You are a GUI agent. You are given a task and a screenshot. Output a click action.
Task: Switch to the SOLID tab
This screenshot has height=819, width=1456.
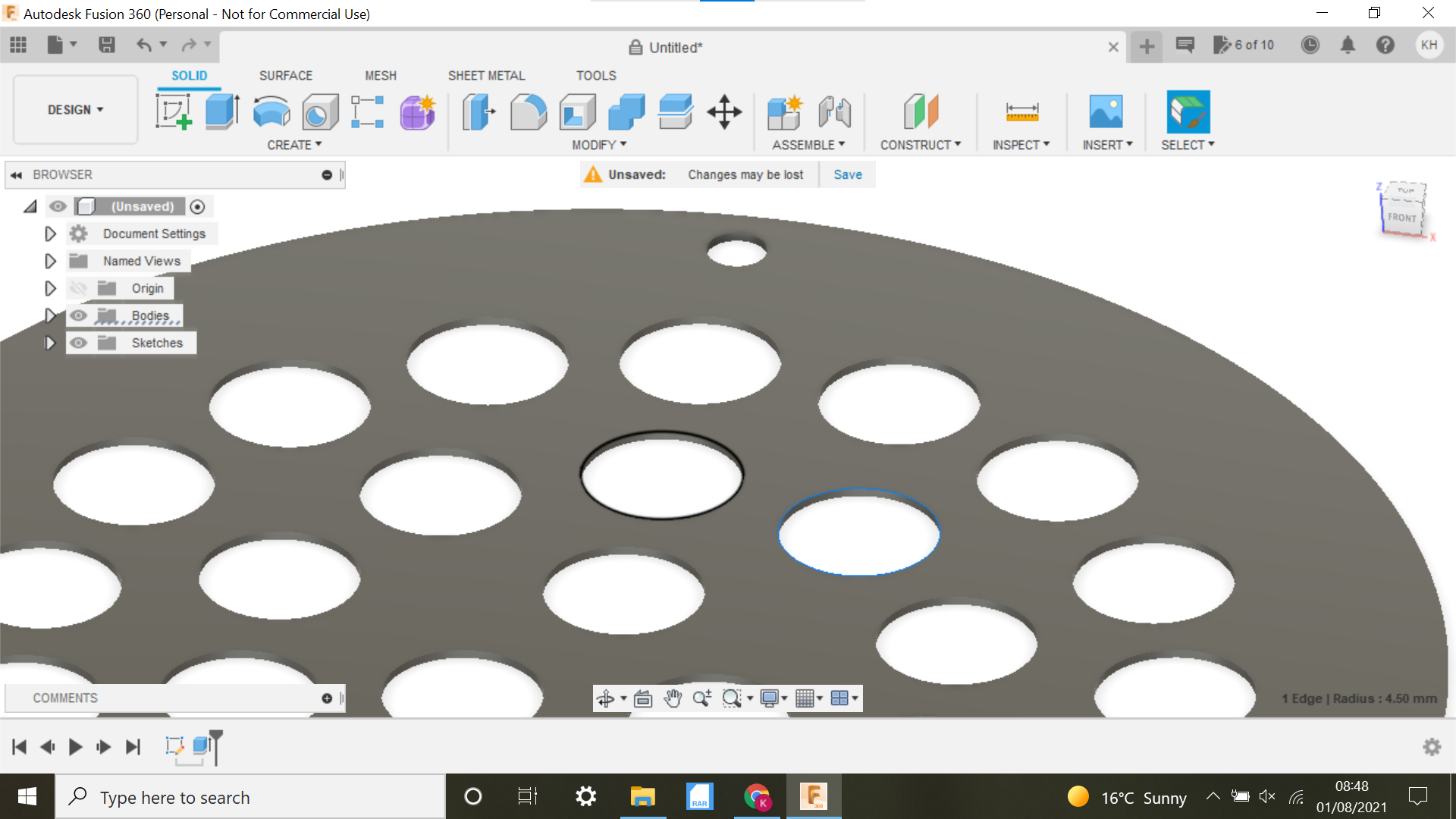tap(189, 76)
